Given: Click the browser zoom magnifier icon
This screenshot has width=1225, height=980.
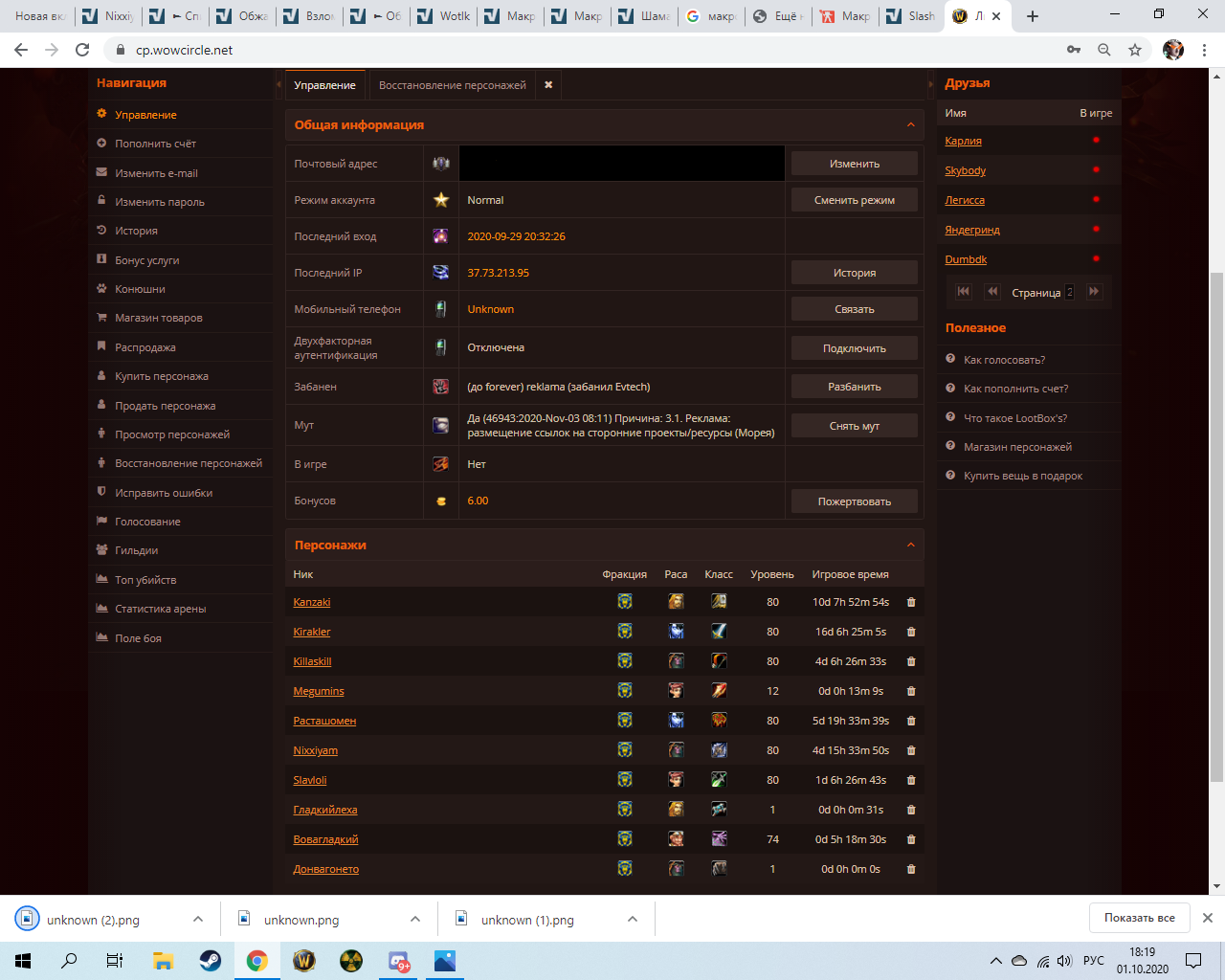Looking at the screenshot, I should click(x=1104, y=50).
